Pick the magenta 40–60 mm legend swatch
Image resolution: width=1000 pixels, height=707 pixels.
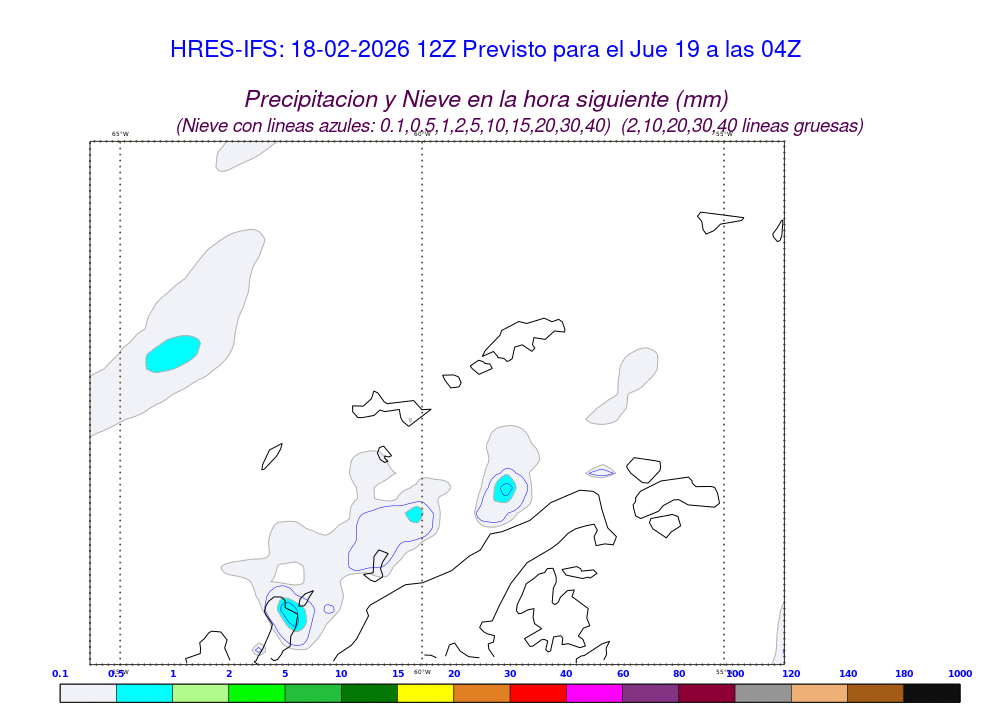coord(594,692)
